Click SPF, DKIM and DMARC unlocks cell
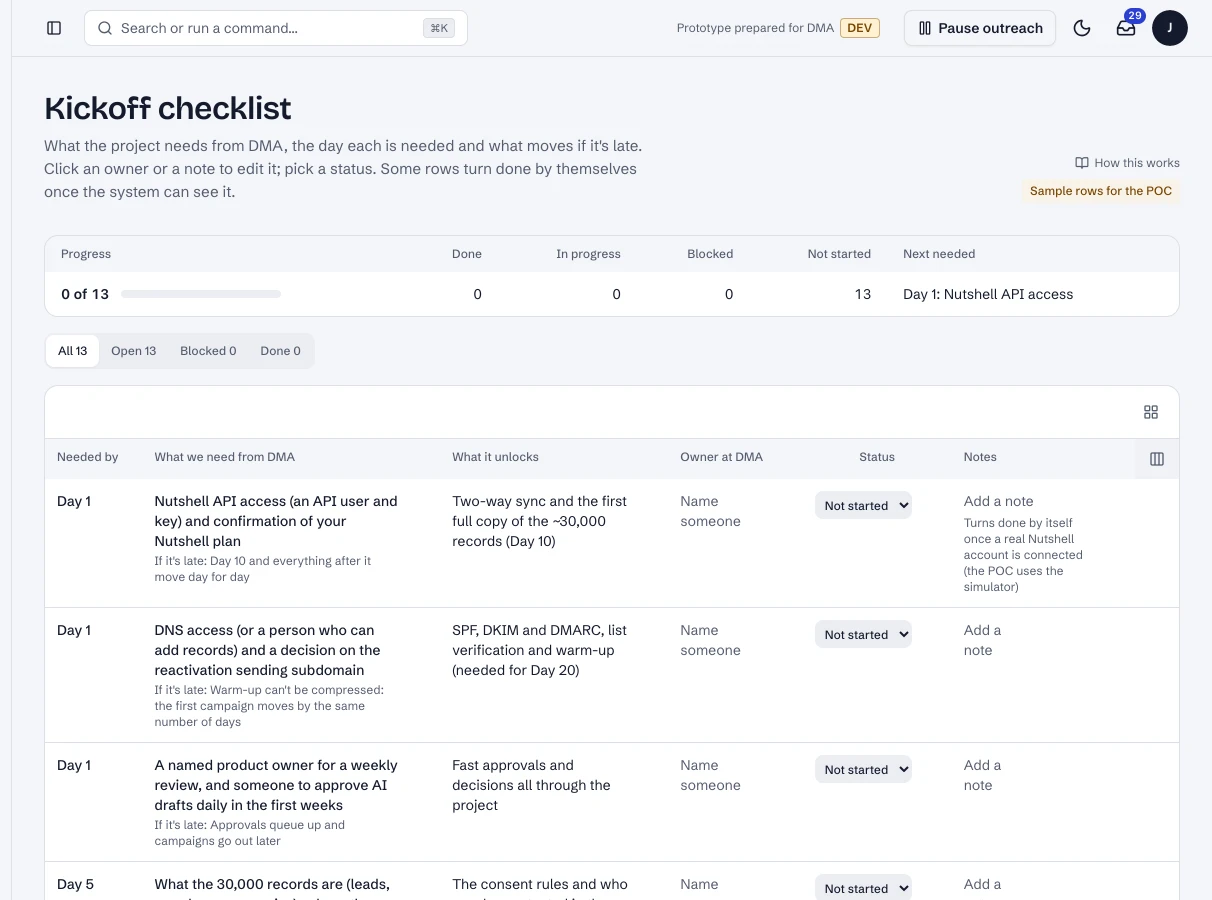Screen dimensions: 1212x900 540,650
